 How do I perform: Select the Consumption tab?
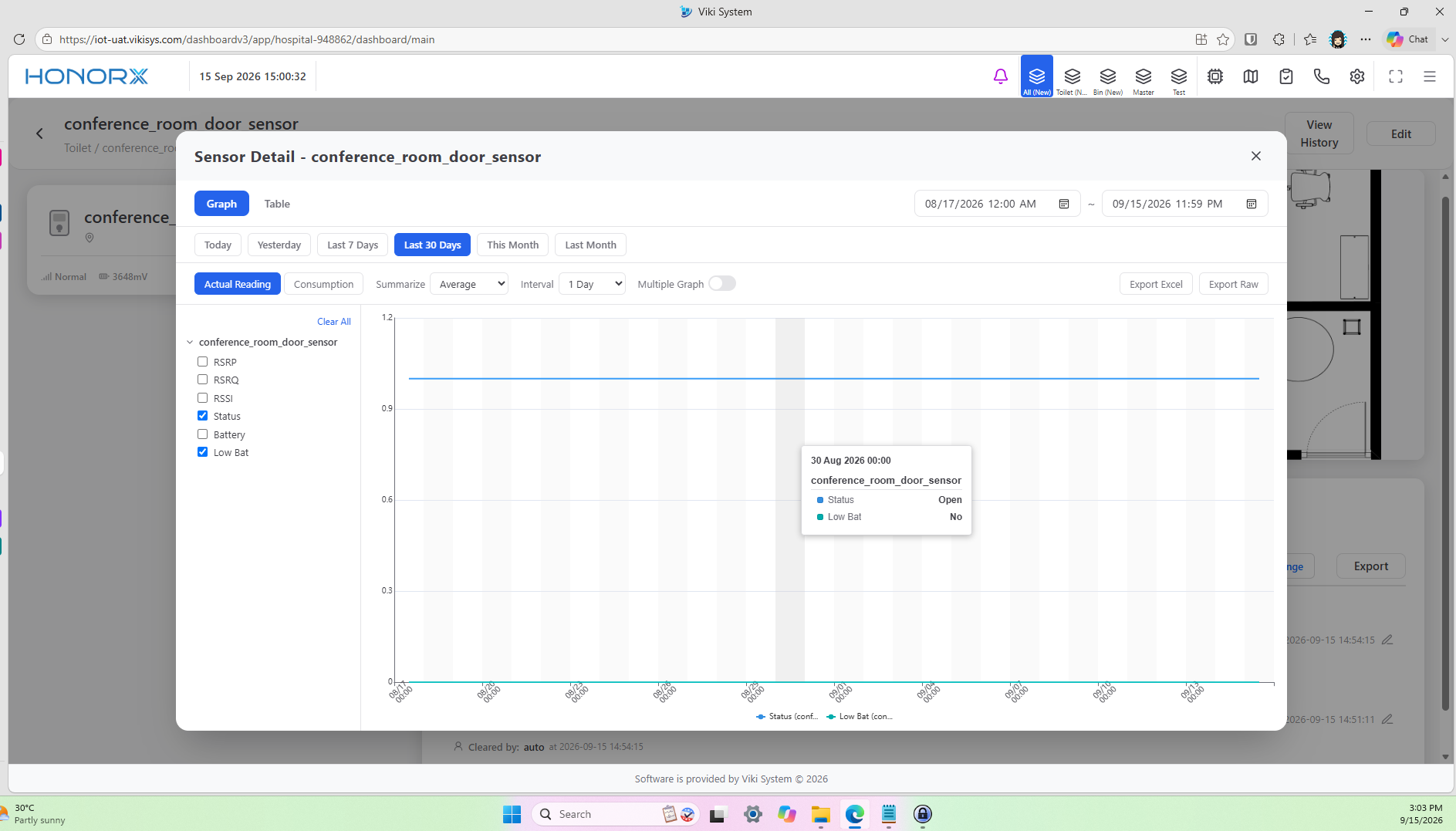(323, 284)
